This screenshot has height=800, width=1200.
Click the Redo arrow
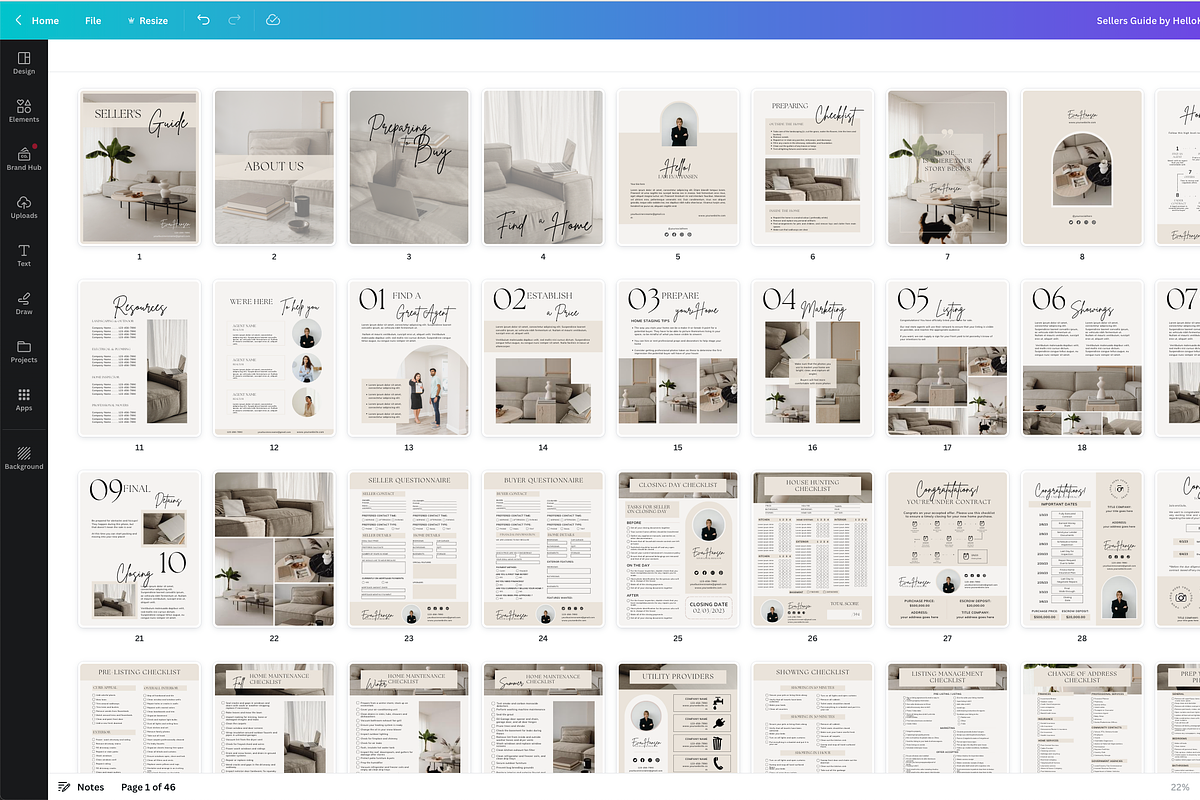click(234, 20)
